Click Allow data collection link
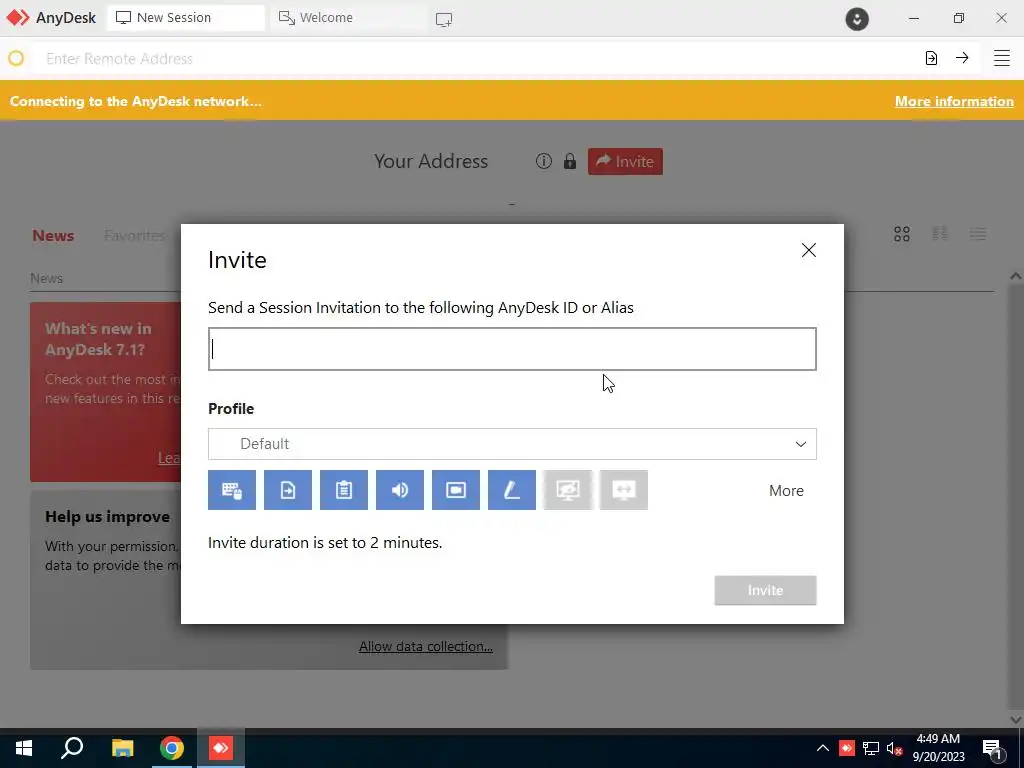Image resolution: width=1024 pixels, height=768 pixels. pos(426,647)
